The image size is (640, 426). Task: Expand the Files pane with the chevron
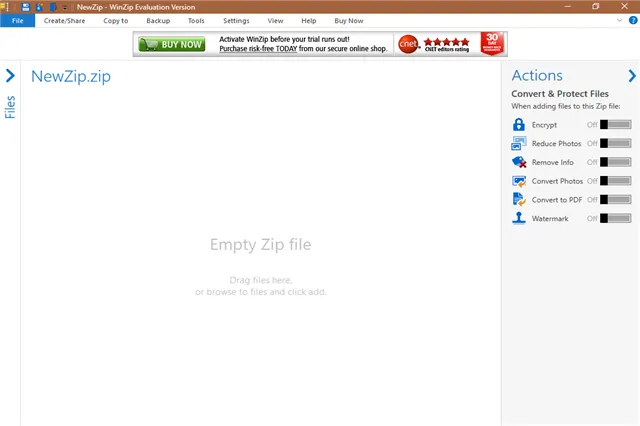click(x=10, y=75)
